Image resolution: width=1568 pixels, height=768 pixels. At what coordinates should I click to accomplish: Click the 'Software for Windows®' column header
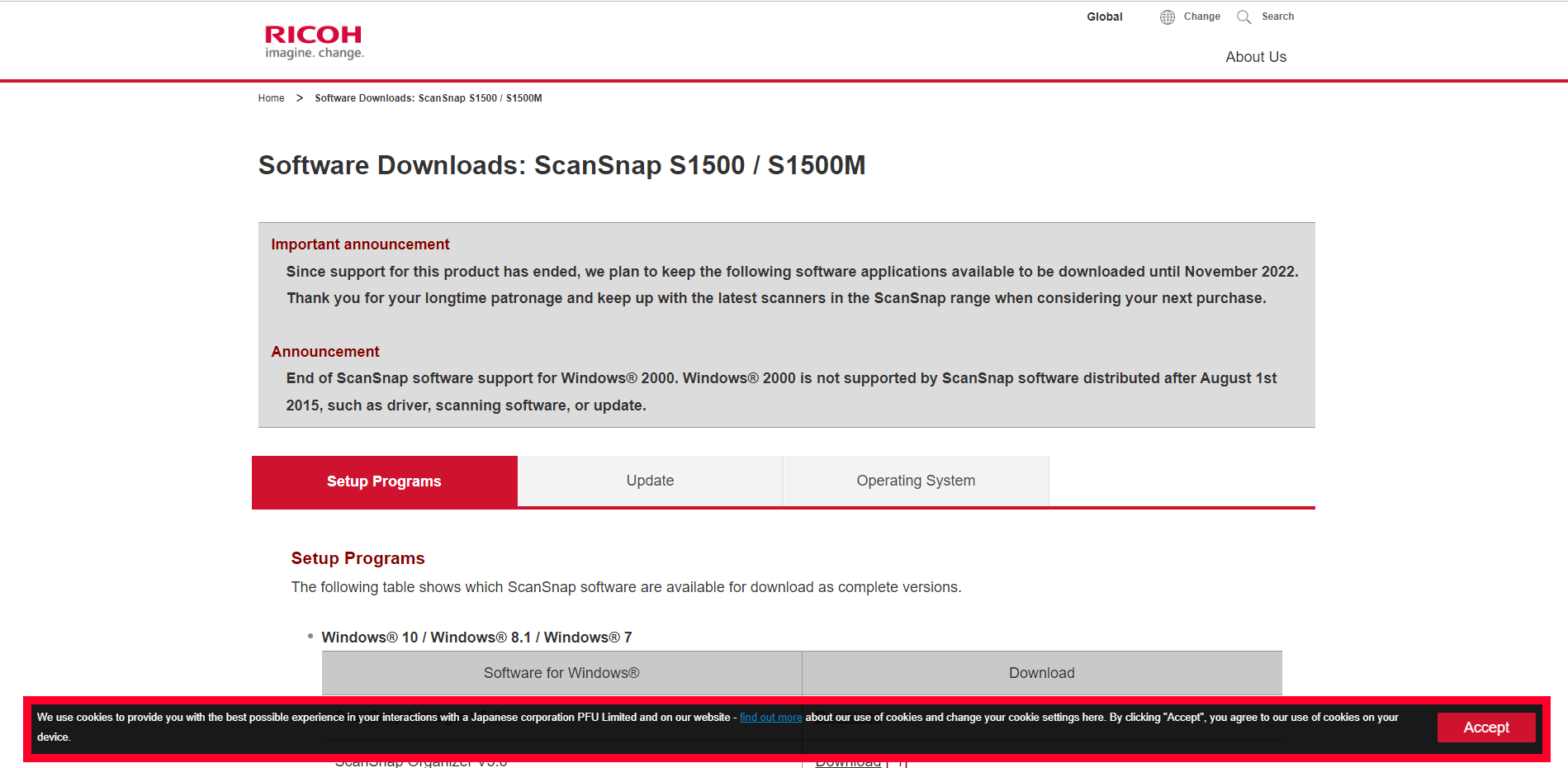(561, 673)
